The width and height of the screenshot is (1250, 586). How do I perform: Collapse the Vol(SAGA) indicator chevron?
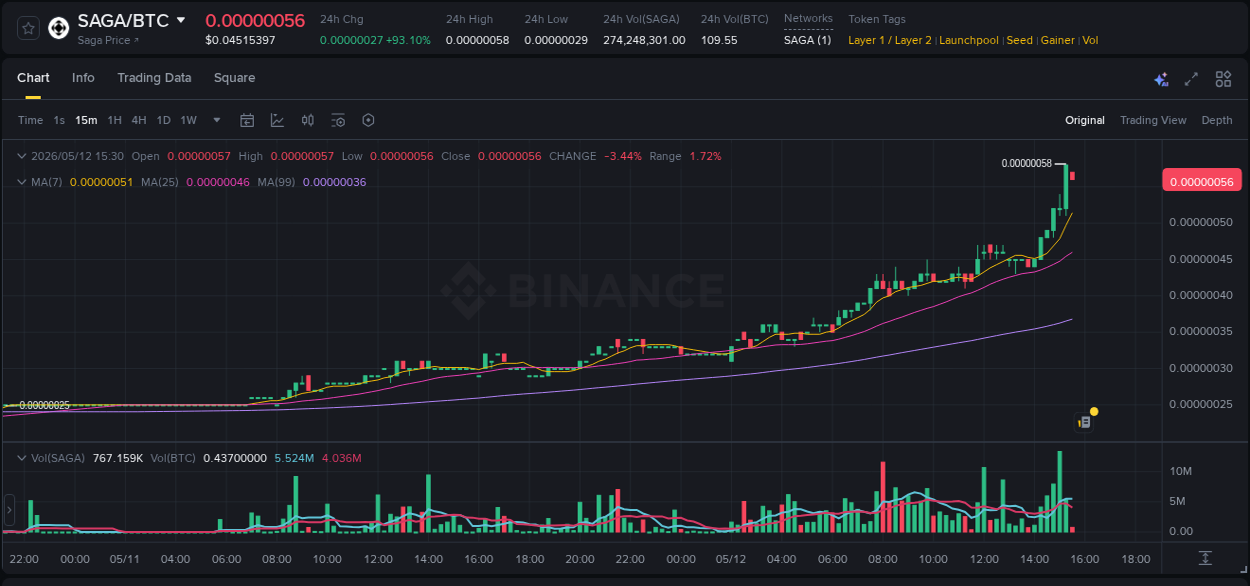click(x=21, y=457)
